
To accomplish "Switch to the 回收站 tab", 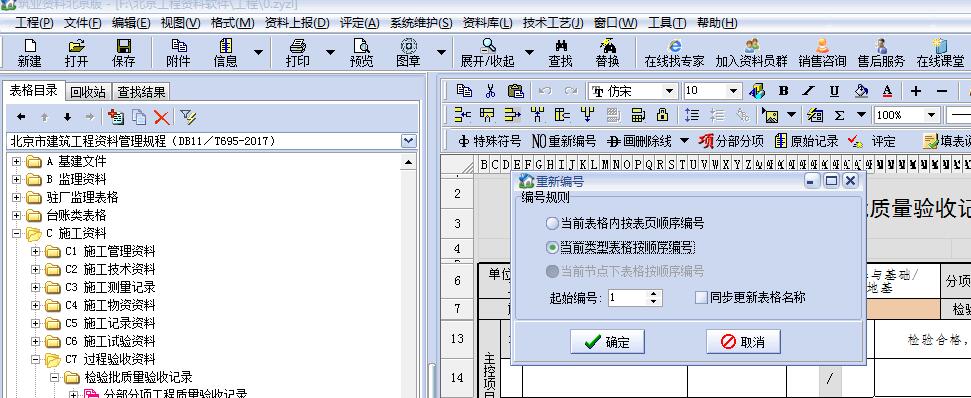I will coord(88,93).
